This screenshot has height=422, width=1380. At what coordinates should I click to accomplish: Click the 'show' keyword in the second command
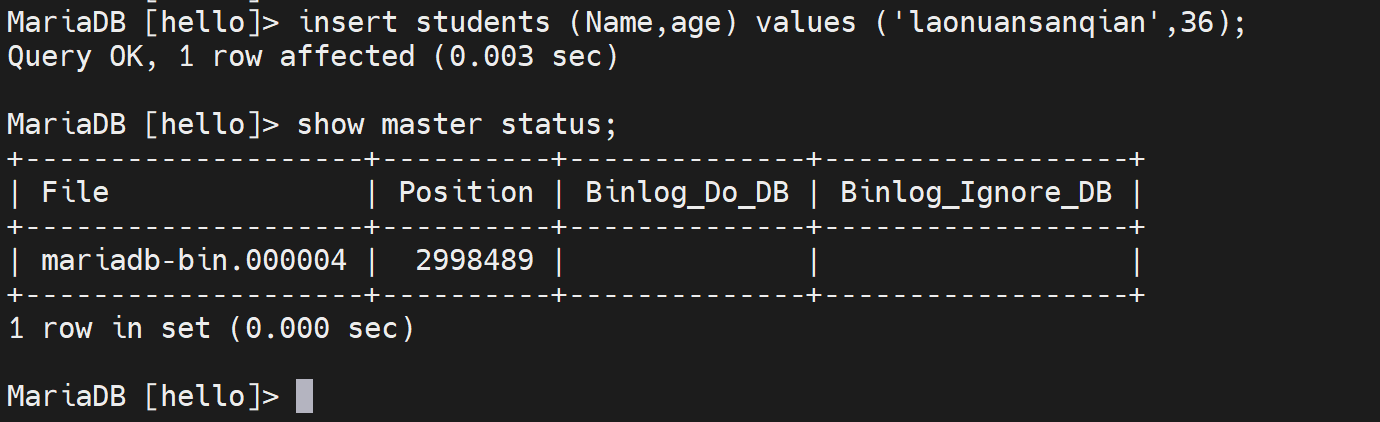(x=330, y=124)
